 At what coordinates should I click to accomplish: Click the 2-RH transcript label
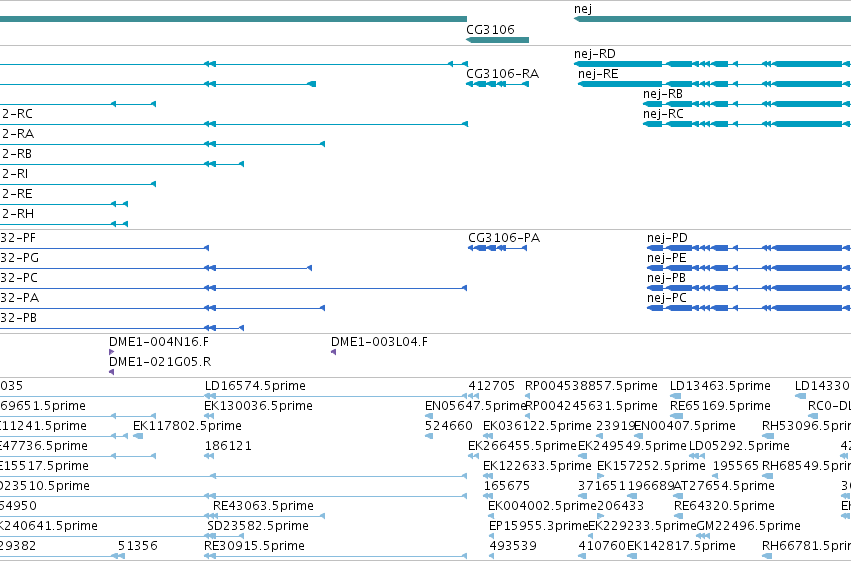click(x=17, y=214)
